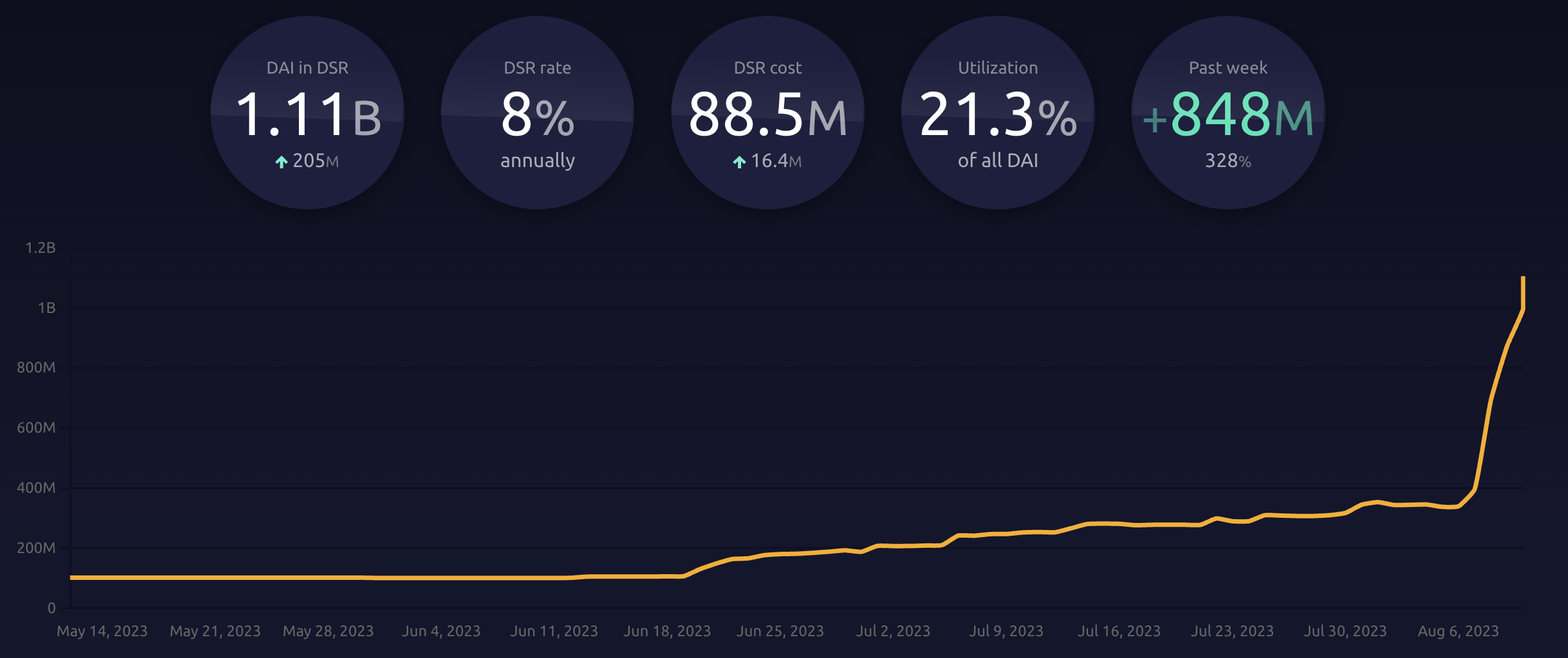The image size is (1568, 658).
Task: Click the DSR rate badge showing 8%
Action: (538, 114)
